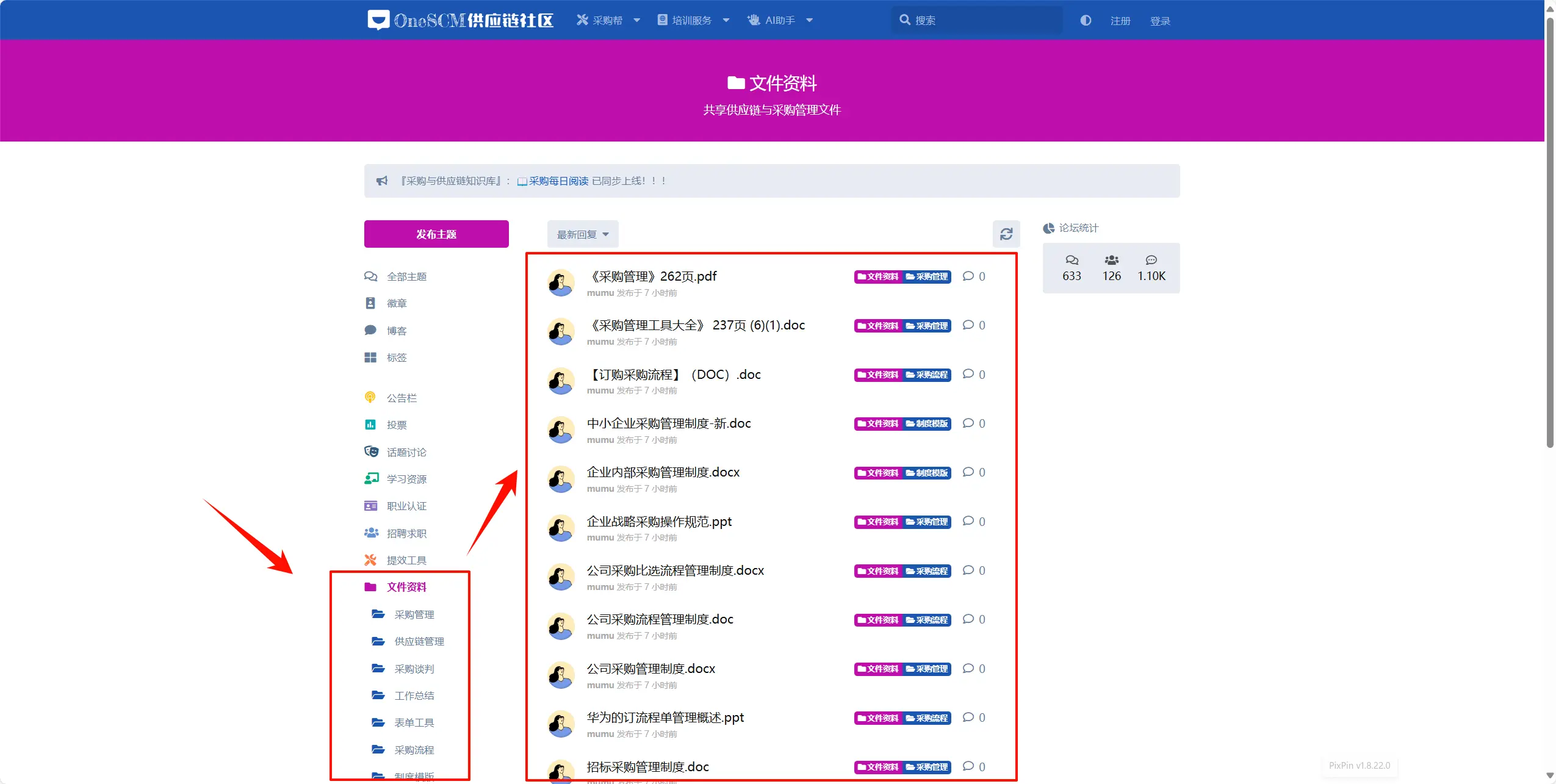
Task: Select the 供应链管理 subcategory
Action: click(418, 641)
